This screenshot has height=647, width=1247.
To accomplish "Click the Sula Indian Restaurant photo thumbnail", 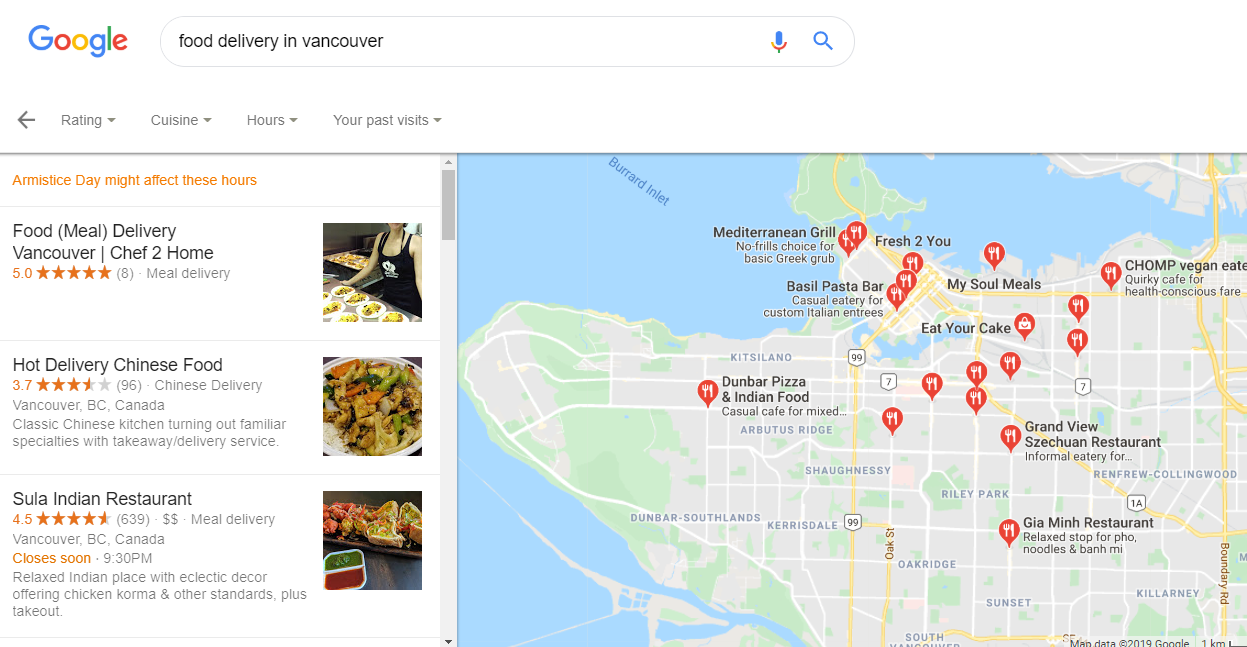I will pos(372,540).
